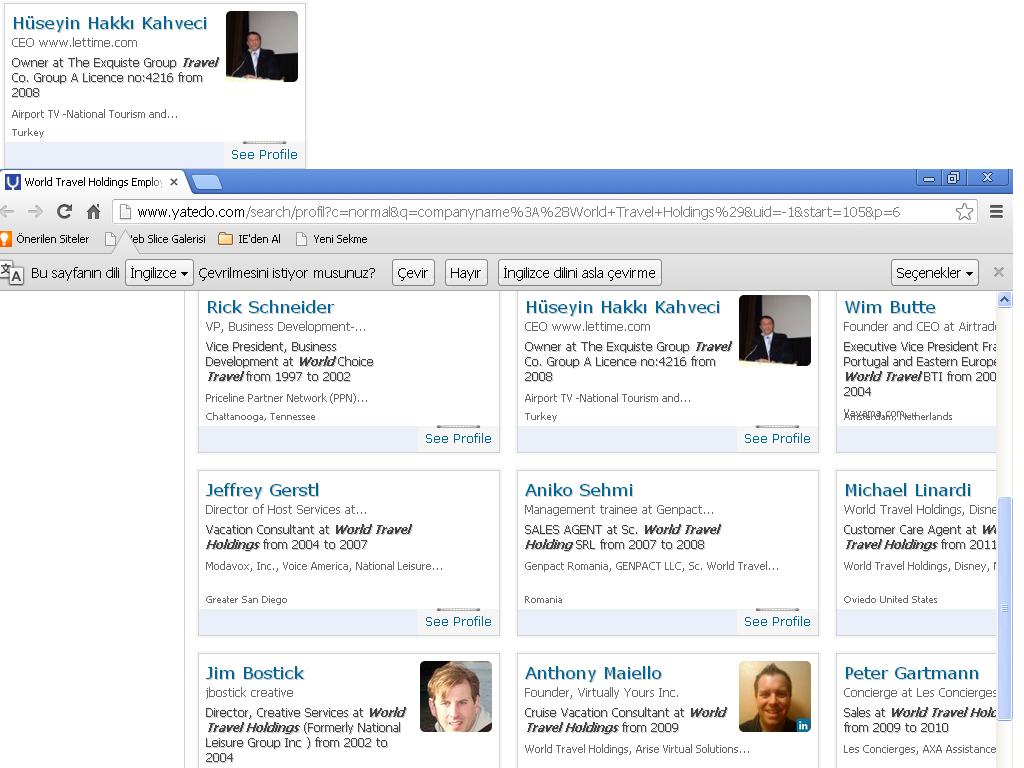The width and height of the screenshot is (1024, 768).
Task: Go to the browser home page icon
Action: (93, 212)
